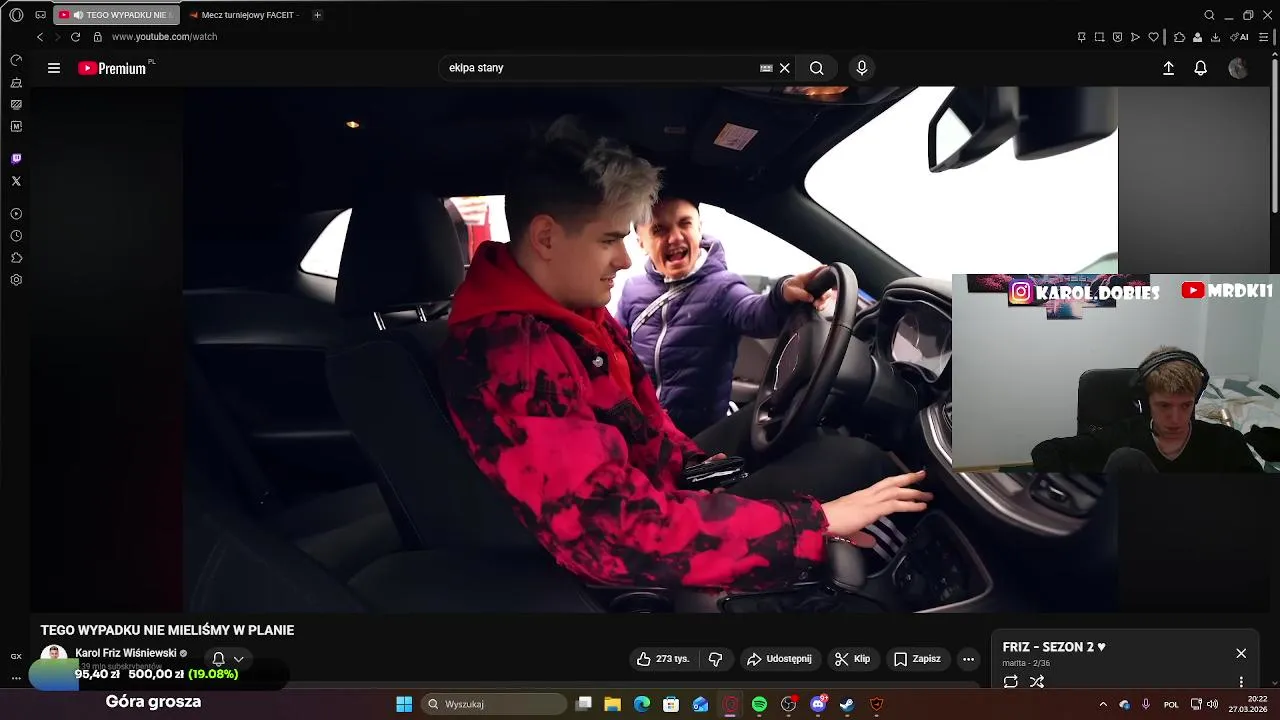Open sidebar history clock icon

pos(16,236)
